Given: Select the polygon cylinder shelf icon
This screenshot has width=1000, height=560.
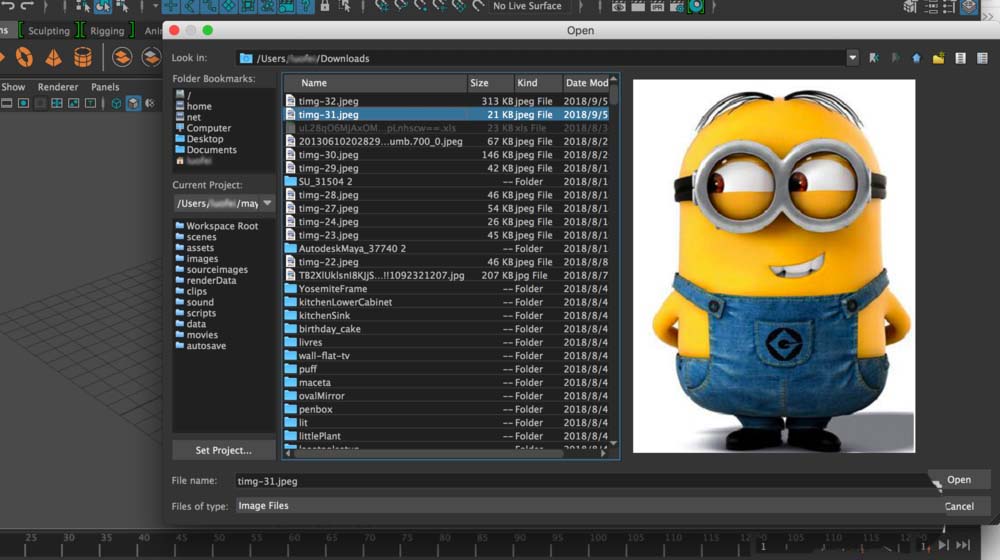Looking at the screenshot, I should 82,58.
